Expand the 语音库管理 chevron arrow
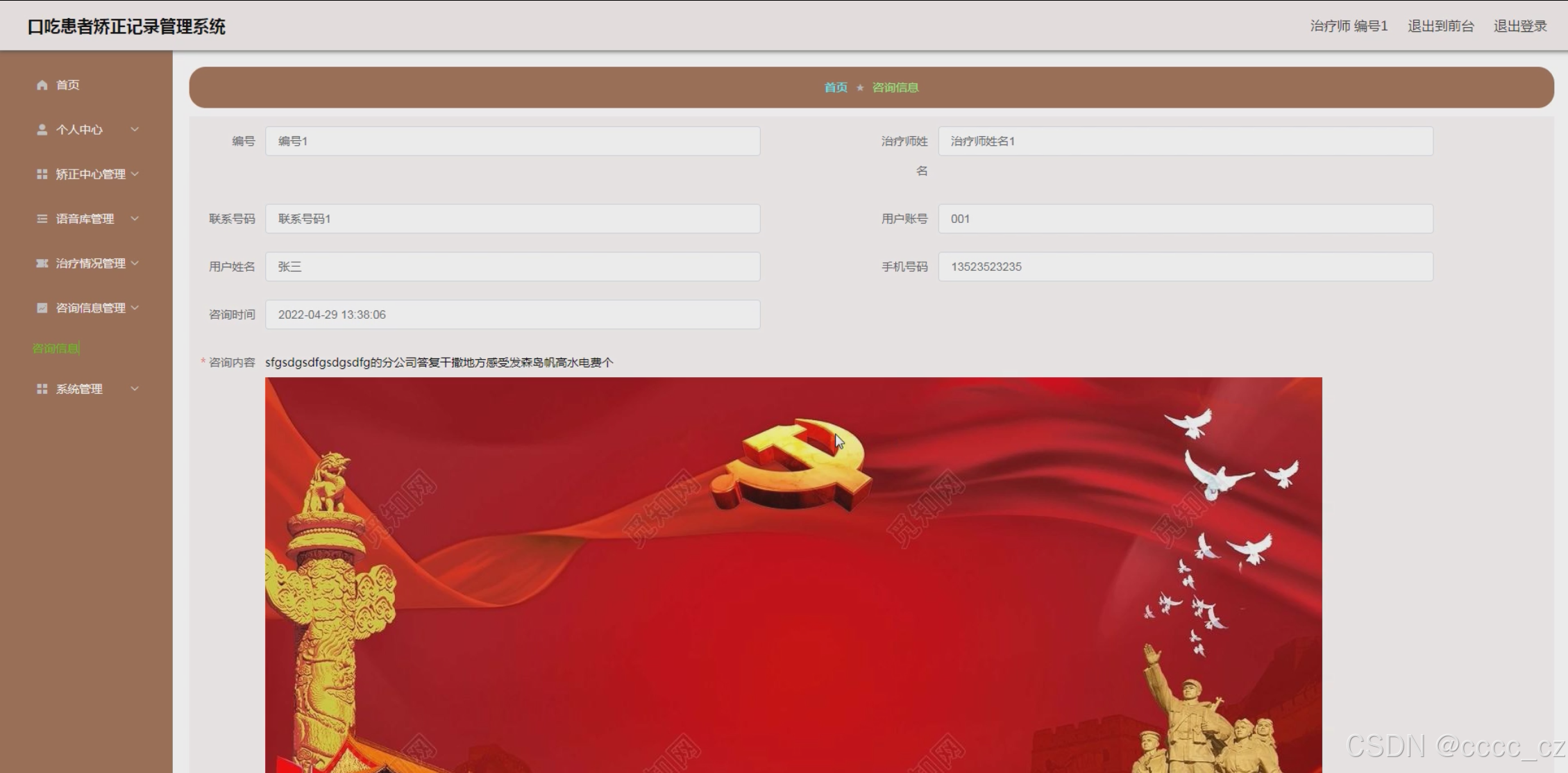1568x773 pixels. point(135,219)
